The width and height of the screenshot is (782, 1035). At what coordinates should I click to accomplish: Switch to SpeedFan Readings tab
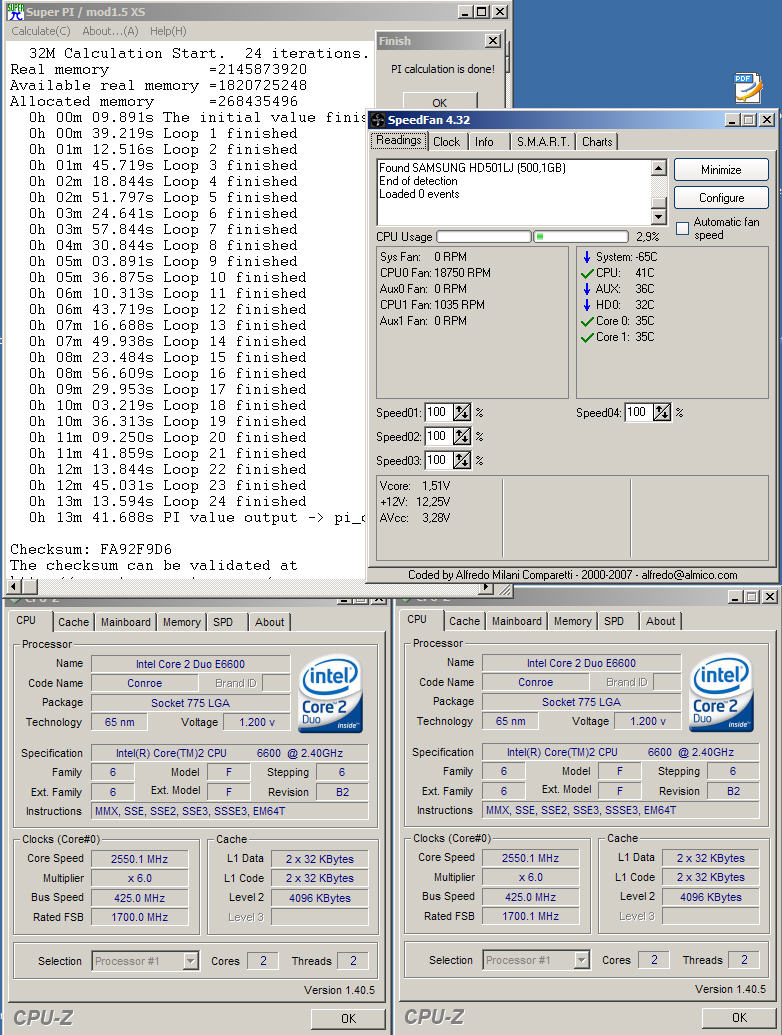pos(399,140)
